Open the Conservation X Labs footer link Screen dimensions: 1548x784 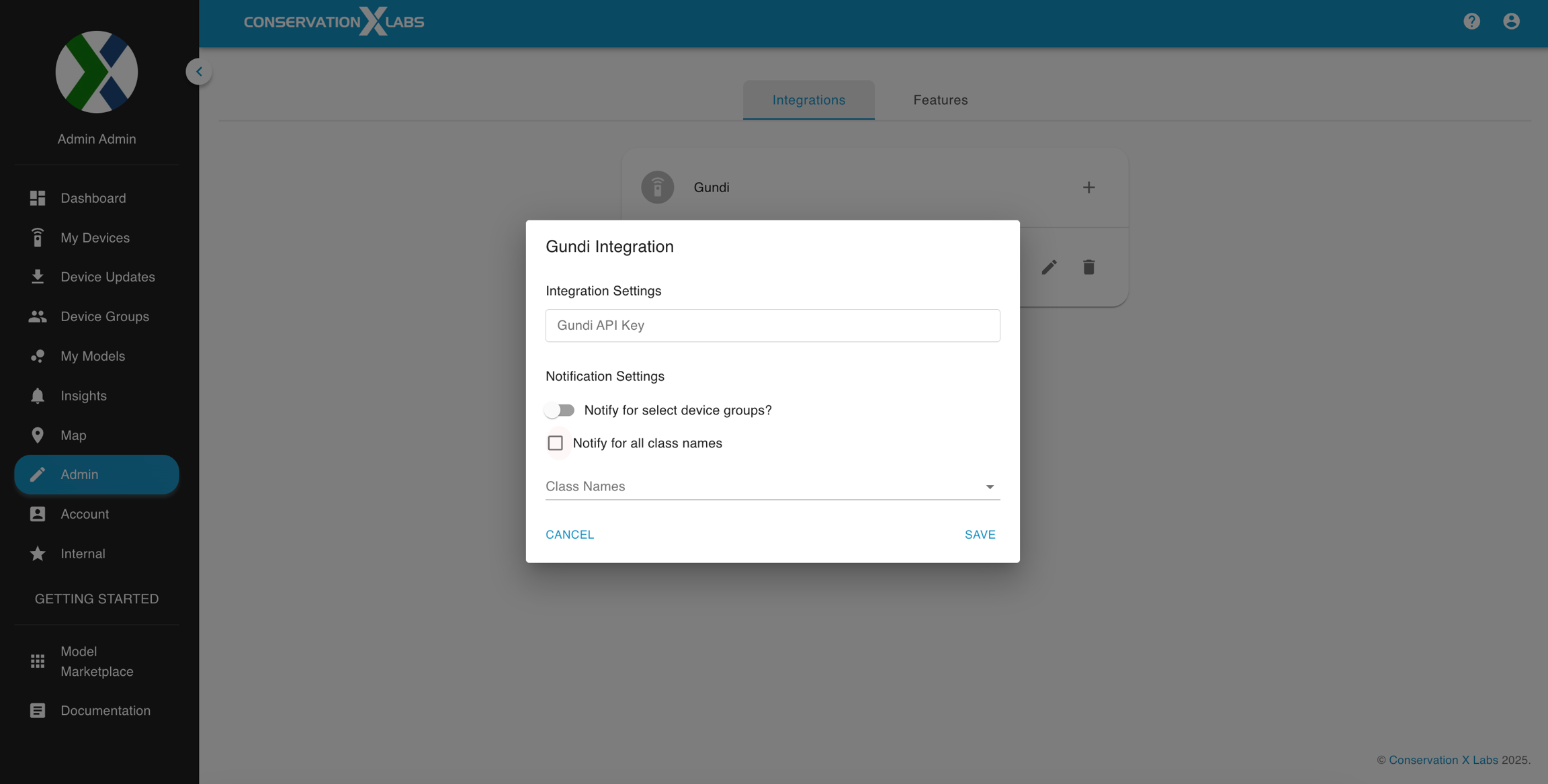pyautogui.click(x=1443, y=760)
